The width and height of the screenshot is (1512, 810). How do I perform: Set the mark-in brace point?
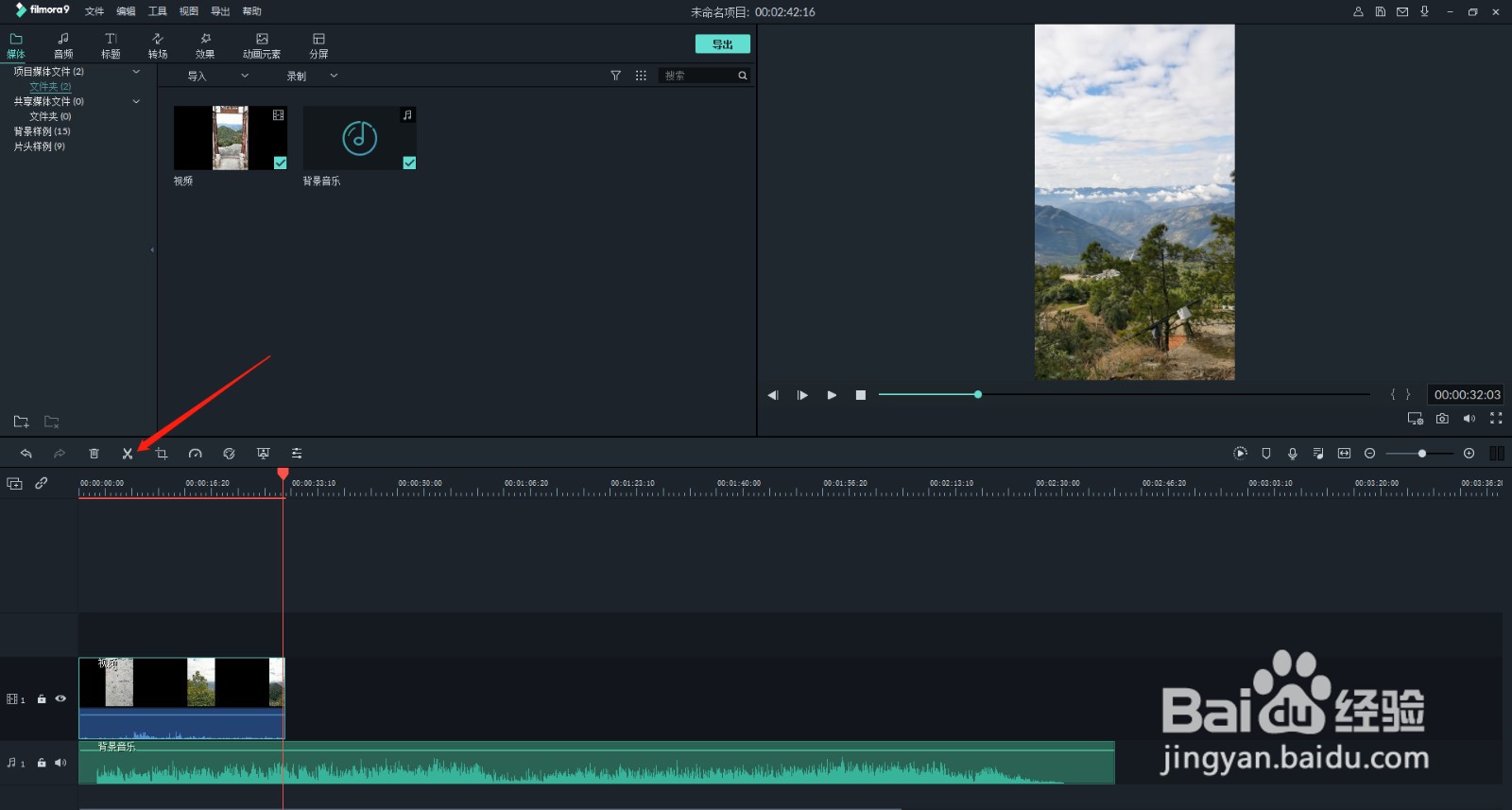tap(1393, 394)
